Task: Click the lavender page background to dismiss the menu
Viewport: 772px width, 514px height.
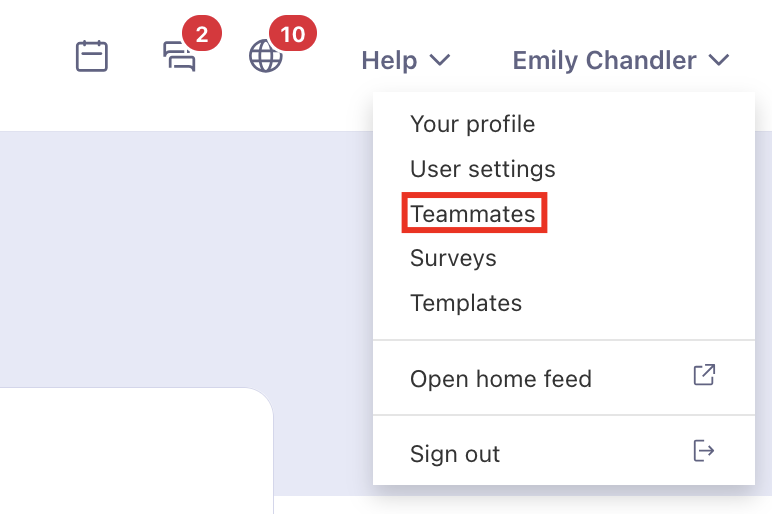Action: (x=187, y=256)
